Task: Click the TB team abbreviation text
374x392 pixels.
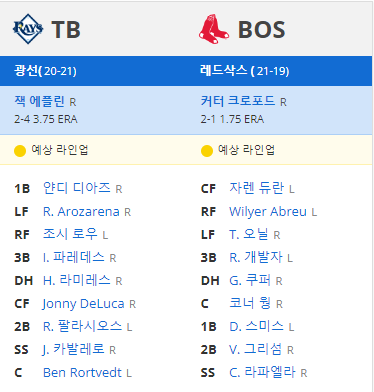Action: (x=66, y=30)
